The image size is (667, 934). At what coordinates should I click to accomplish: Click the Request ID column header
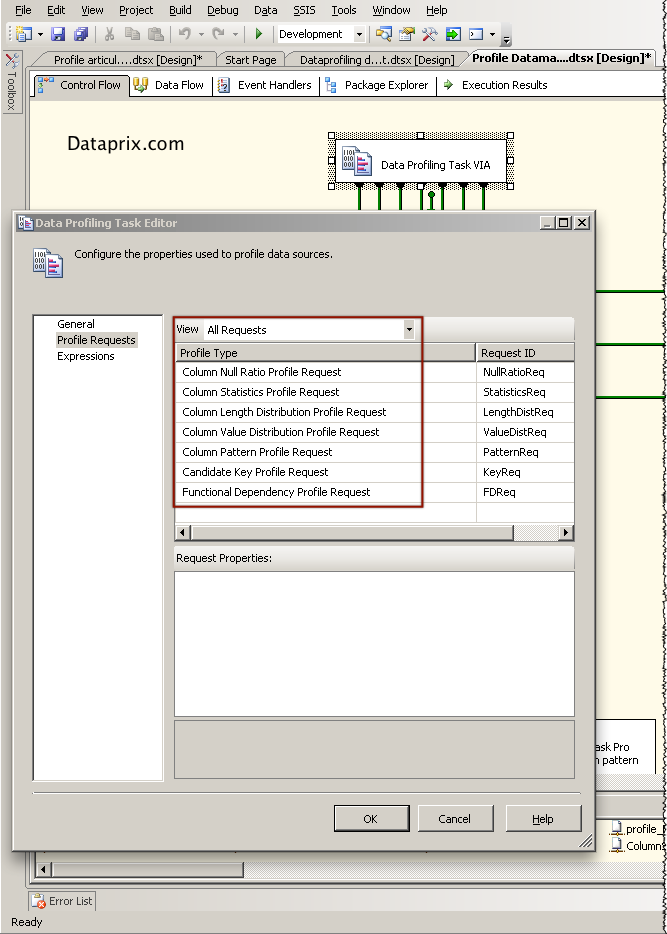click(x=525, y=353)
